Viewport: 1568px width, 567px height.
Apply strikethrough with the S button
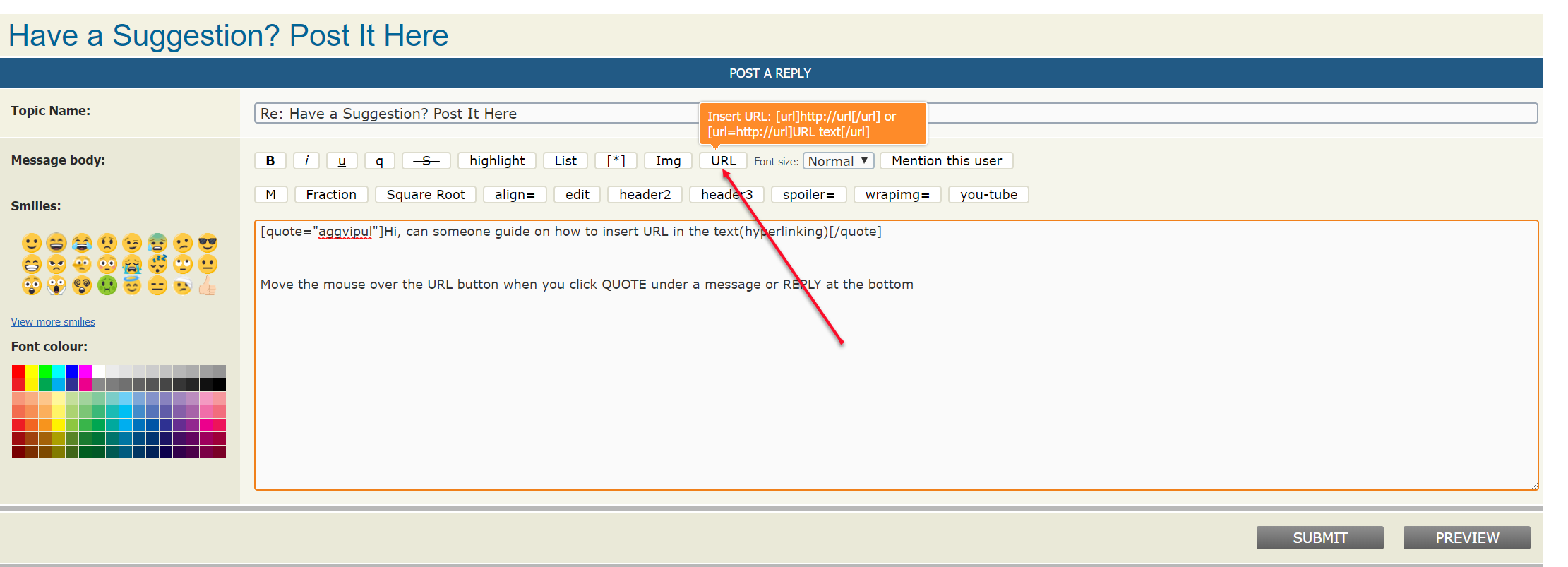tap(426, 161)
